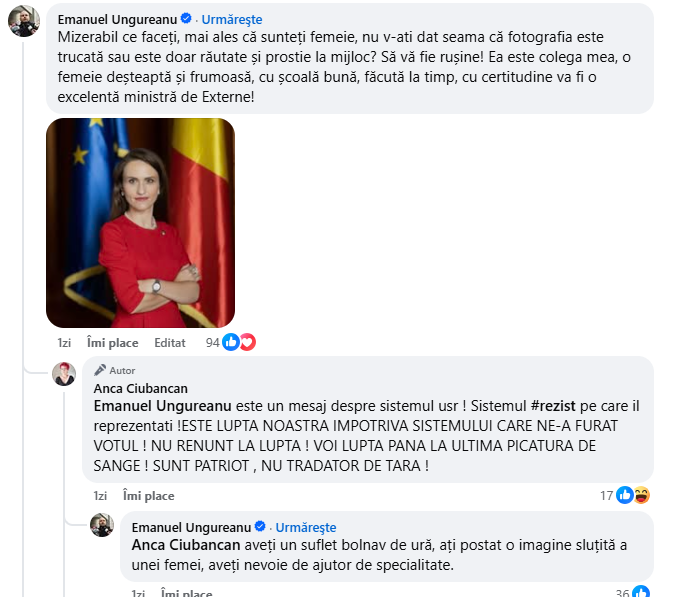This screenshot has height=597, width=685.
Task: Like the first comment with Îmi place
Action: [113, 343]
